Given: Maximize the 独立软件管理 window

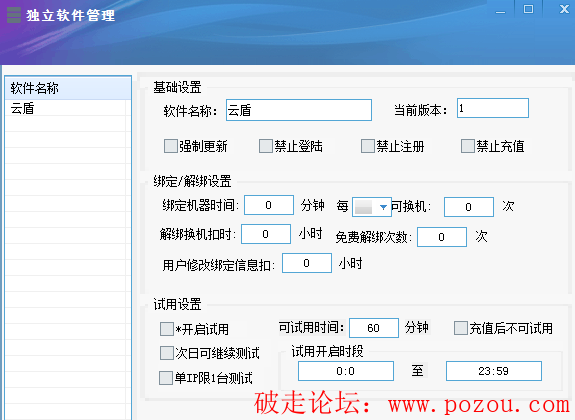Looking at the screenshot, I should coord(528,9).
